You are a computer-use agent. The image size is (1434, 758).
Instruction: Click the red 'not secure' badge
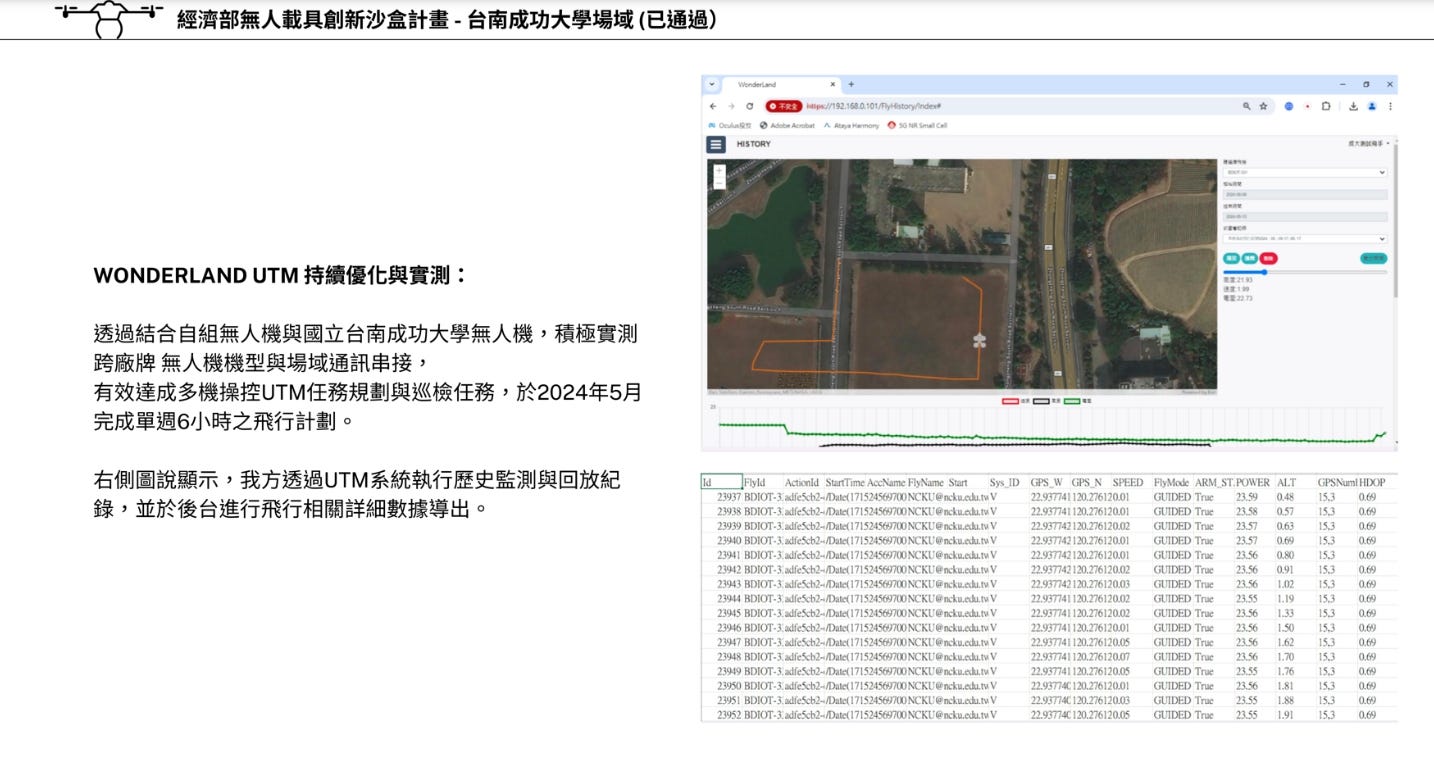click(x=783, y=106)
